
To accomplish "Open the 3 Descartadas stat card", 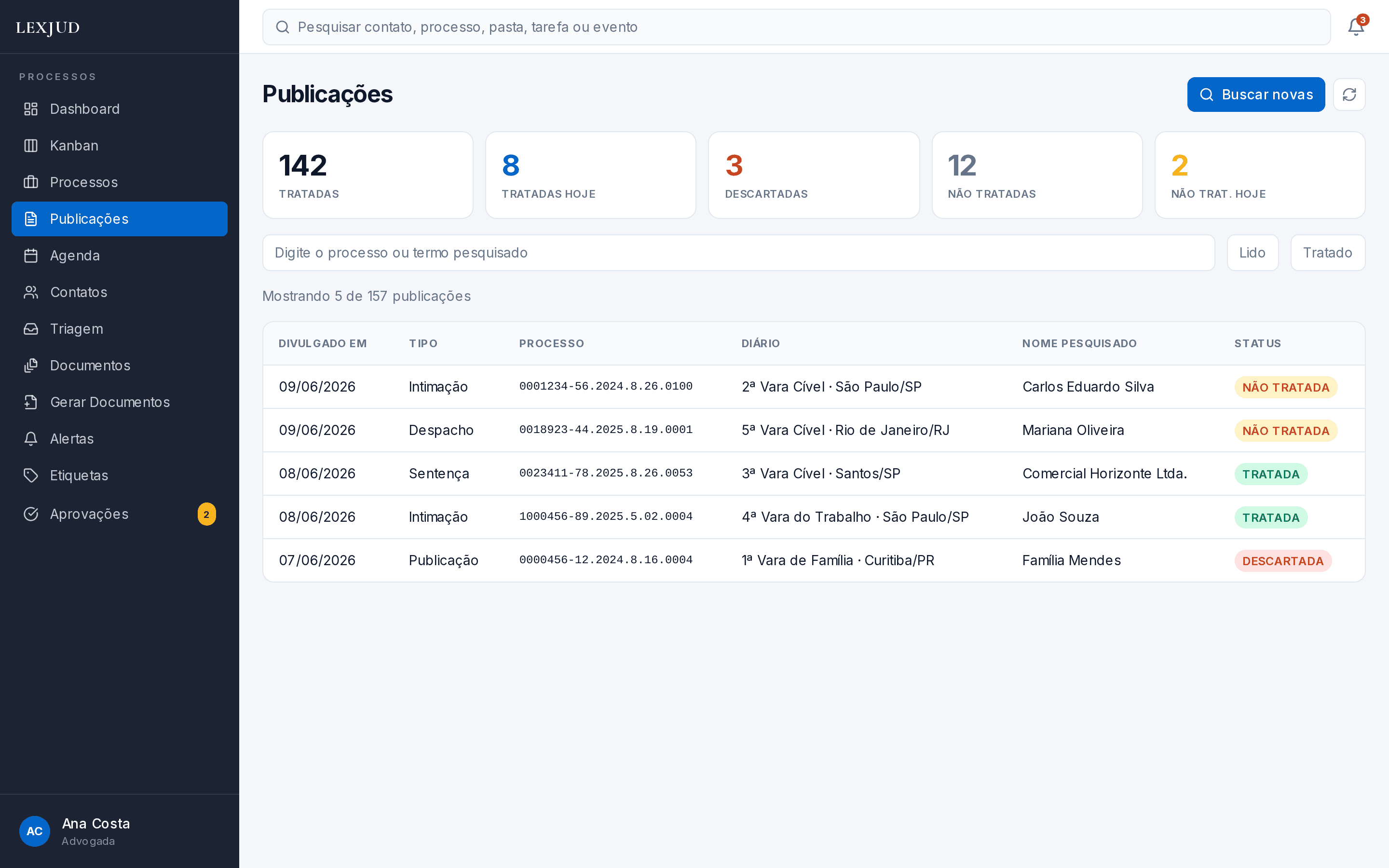I will 814,175.
